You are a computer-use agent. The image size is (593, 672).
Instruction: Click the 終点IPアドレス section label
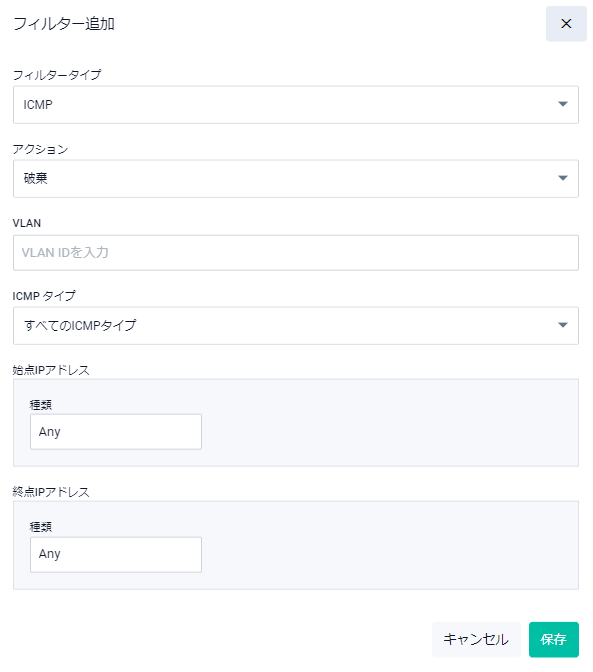[51, 492]
